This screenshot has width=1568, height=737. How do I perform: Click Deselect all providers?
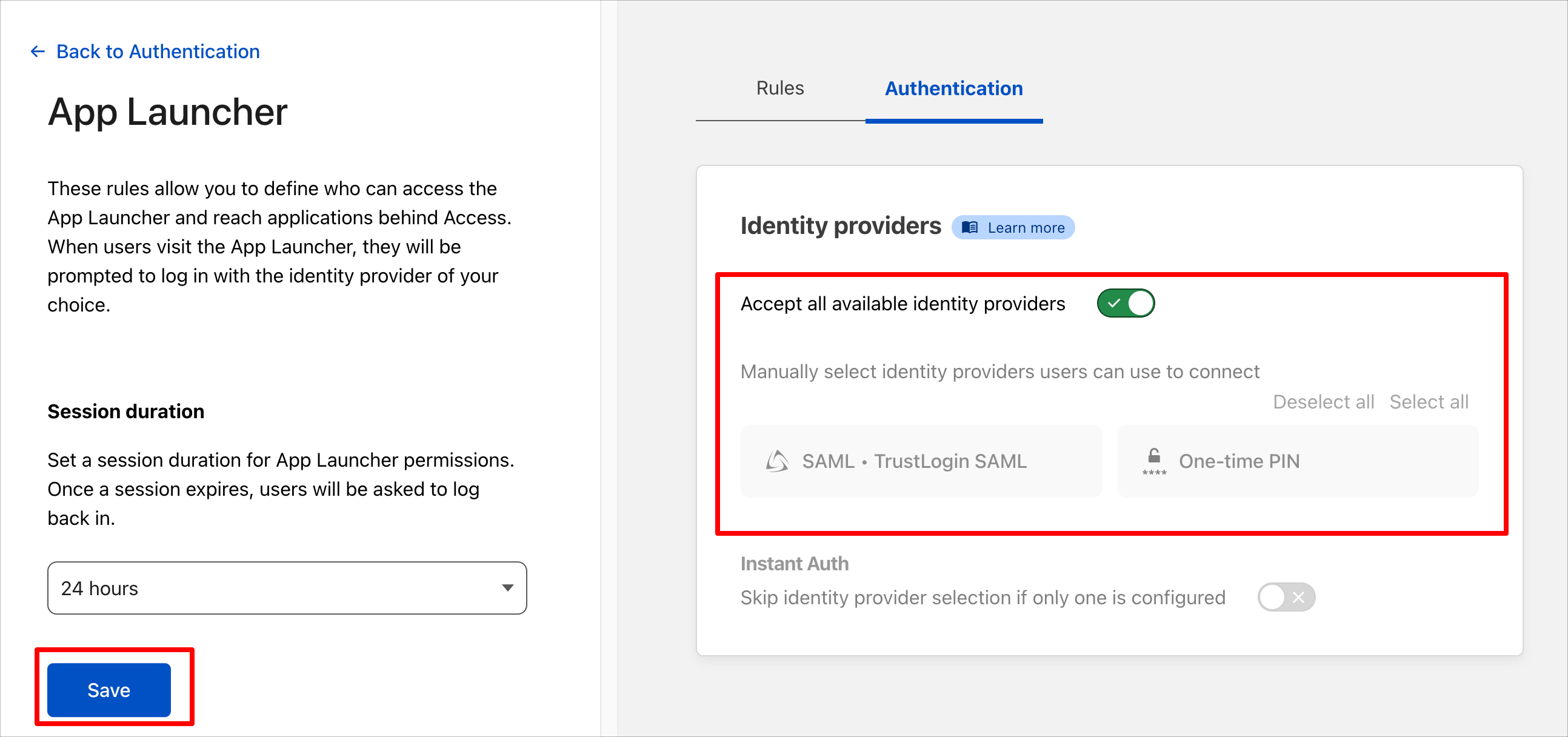1323,402
